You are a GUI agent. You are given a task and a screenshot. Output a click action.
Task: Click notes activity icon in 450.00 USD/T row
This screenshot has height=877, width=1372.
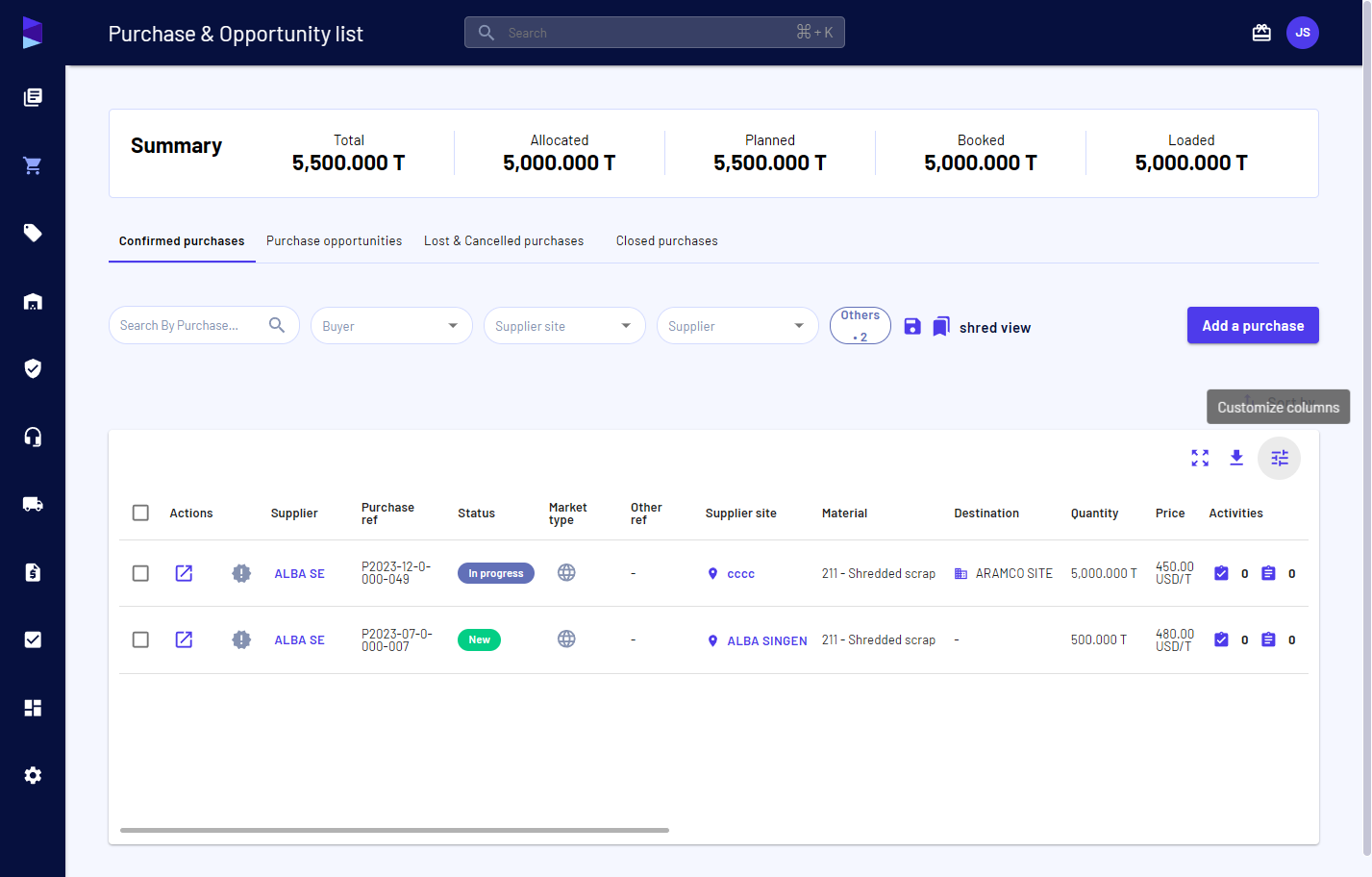tap(1268, 573)
